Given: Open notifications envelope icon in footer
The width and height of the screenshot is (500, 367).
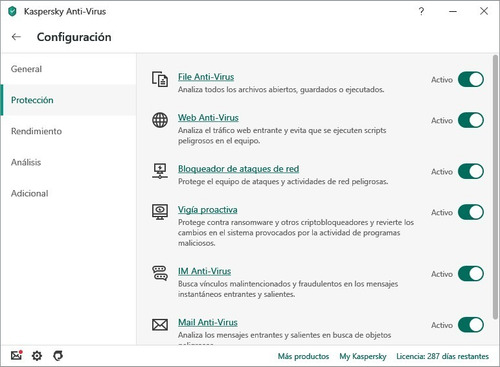Looking at the screenshot, I should tap(16, 355).
